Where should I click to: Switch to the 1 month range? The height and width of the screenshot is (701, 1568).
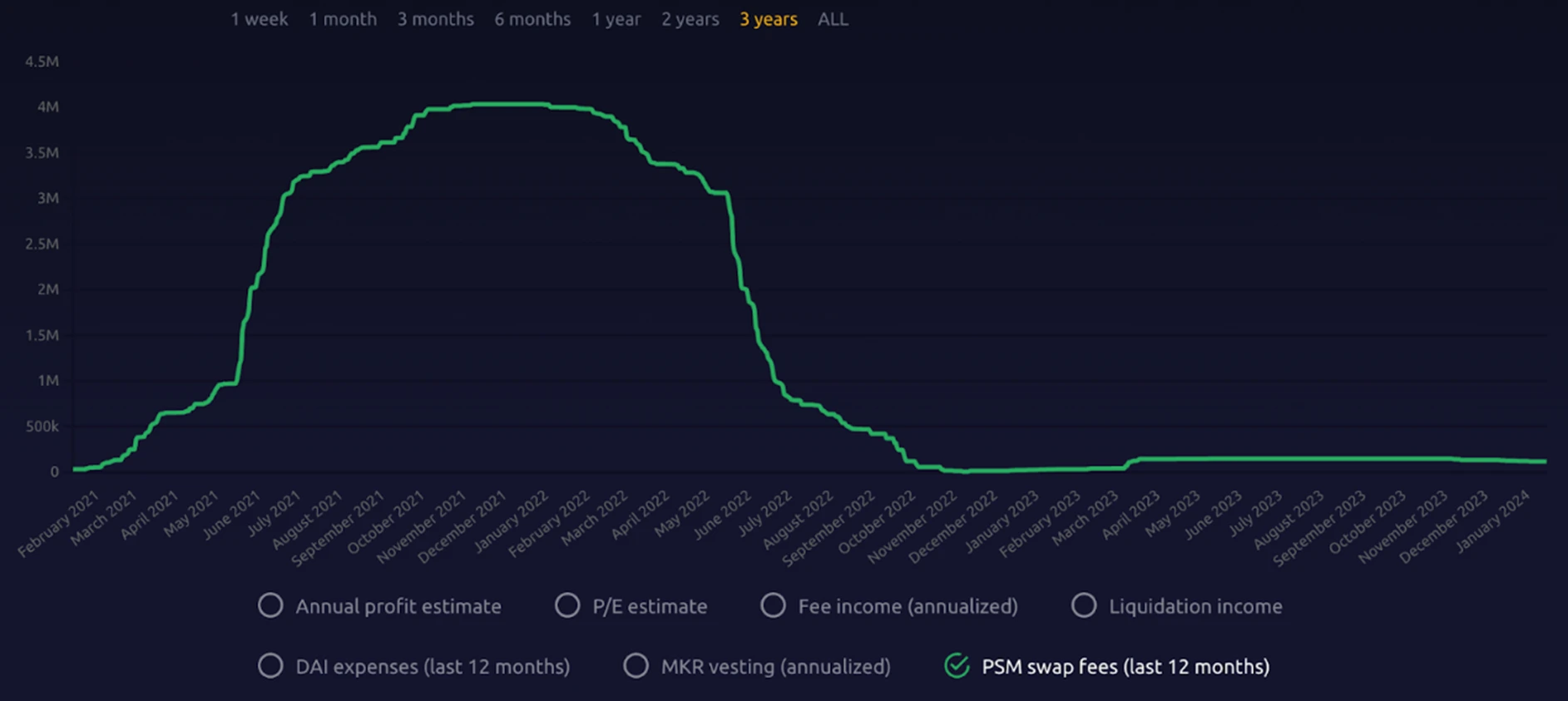(343, 19)
